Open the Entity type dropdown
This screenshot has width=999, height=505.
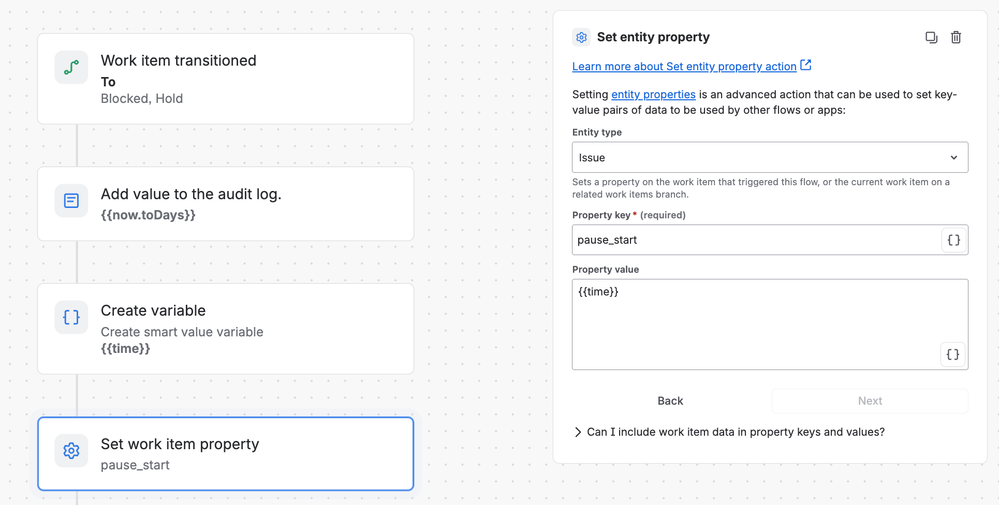pyautogui.click(x=770, y=157)
